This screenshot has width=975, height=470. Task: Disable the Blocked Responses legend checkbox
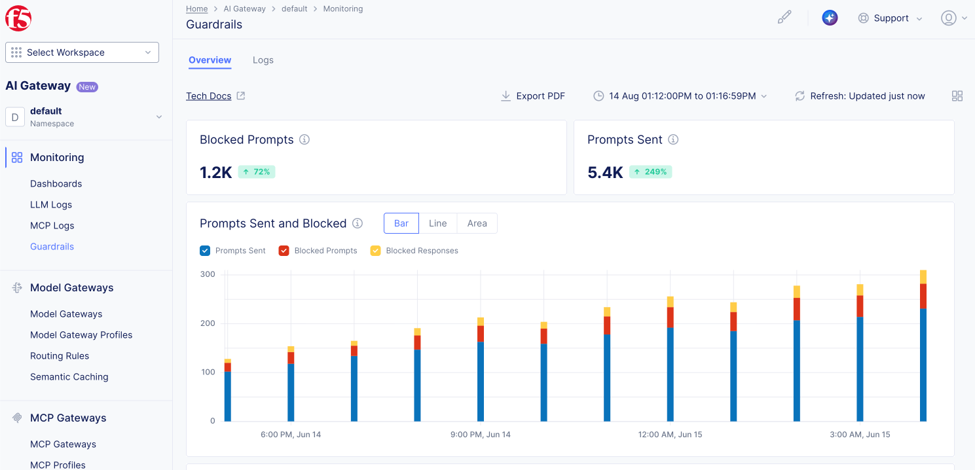click(x=376, y=251)
